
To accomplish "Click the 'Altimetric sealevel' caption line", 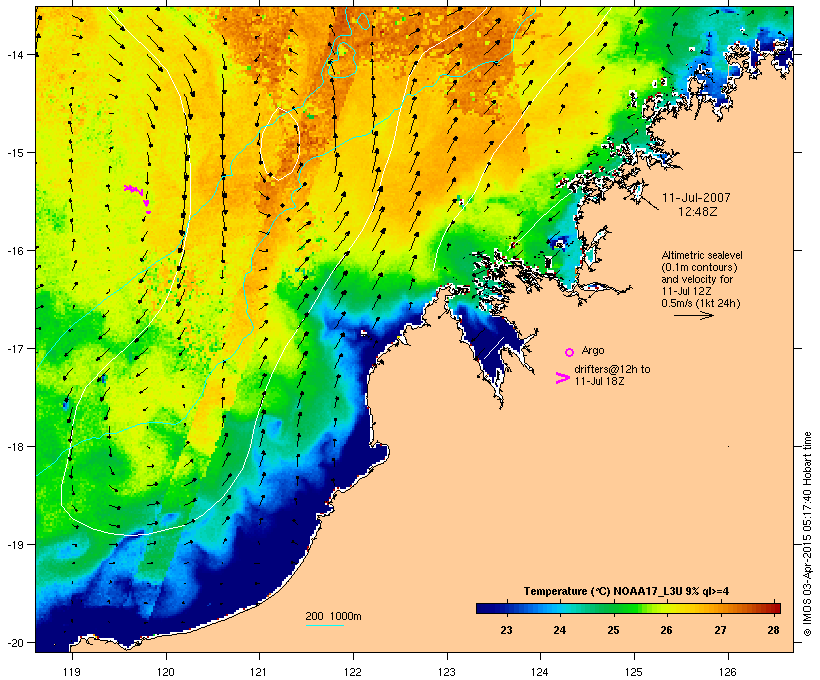I will [x=702, y=255].
